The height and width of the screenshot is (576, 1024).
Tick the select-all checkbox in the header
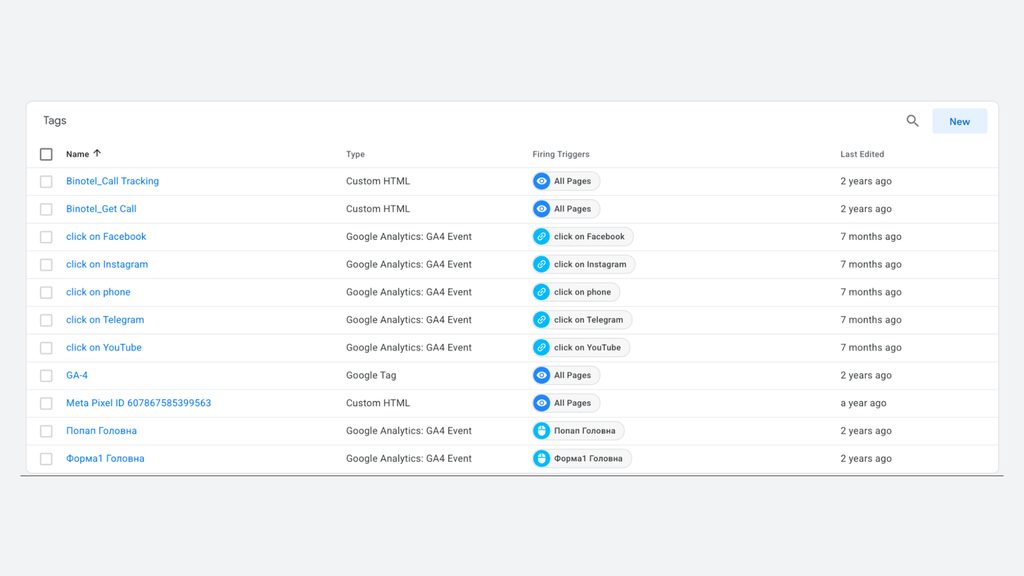click(x=46, y=154)
